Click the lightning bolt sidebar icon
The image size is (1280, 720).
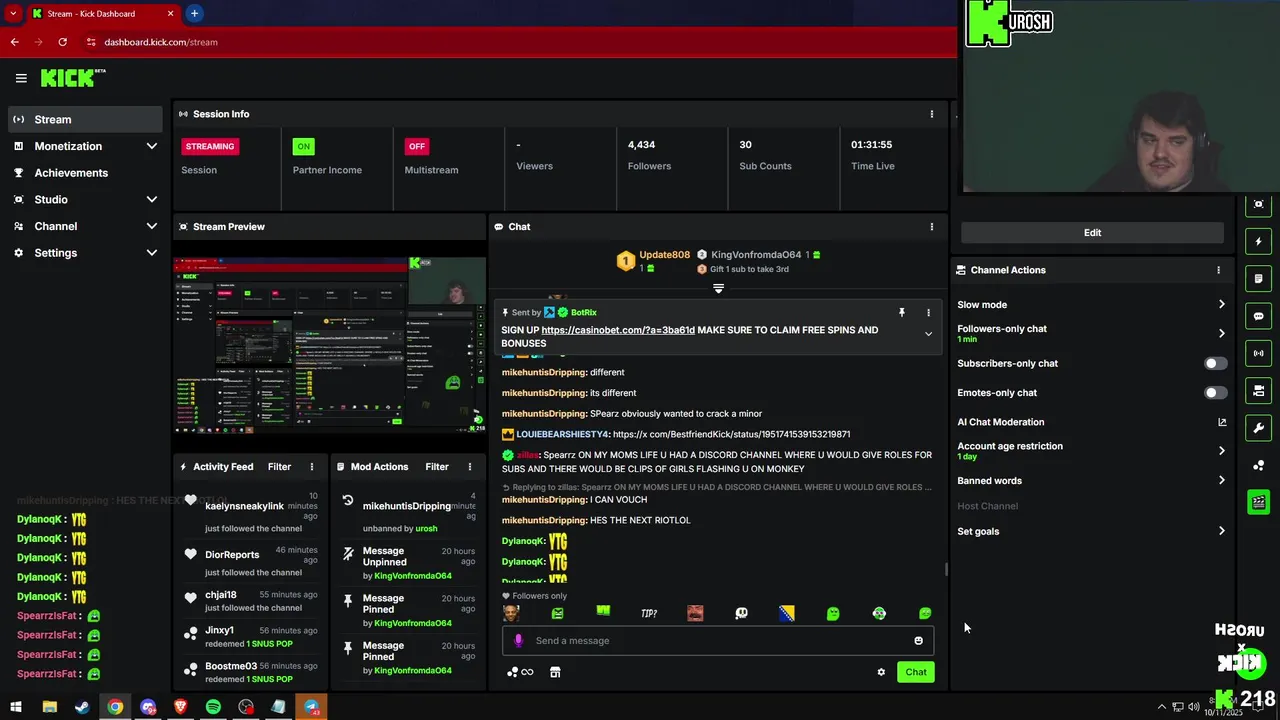coord(1259,241)
